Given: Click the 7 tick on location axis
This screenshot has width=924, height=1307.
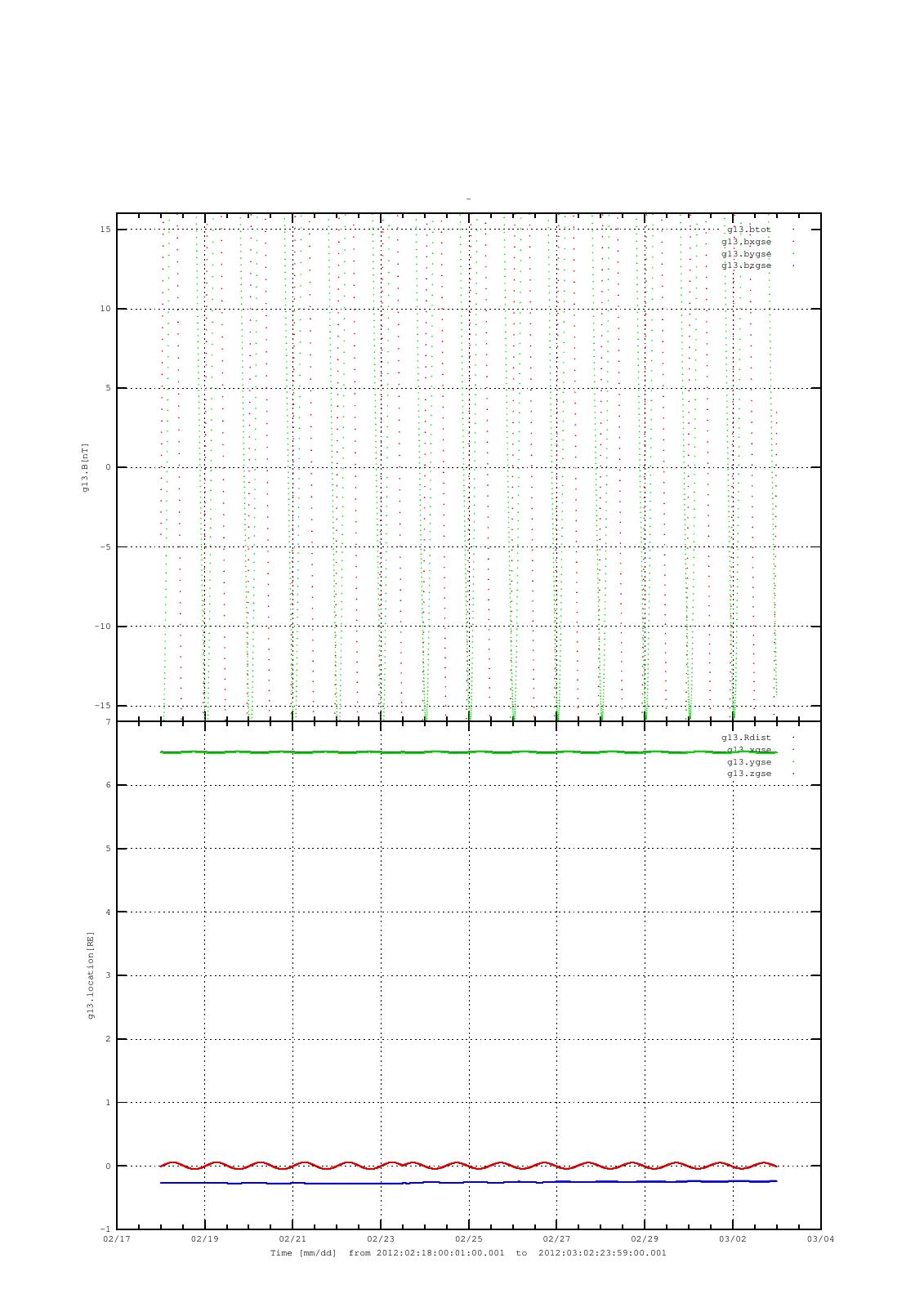Looking at the screenshot, I should [108, 722].
